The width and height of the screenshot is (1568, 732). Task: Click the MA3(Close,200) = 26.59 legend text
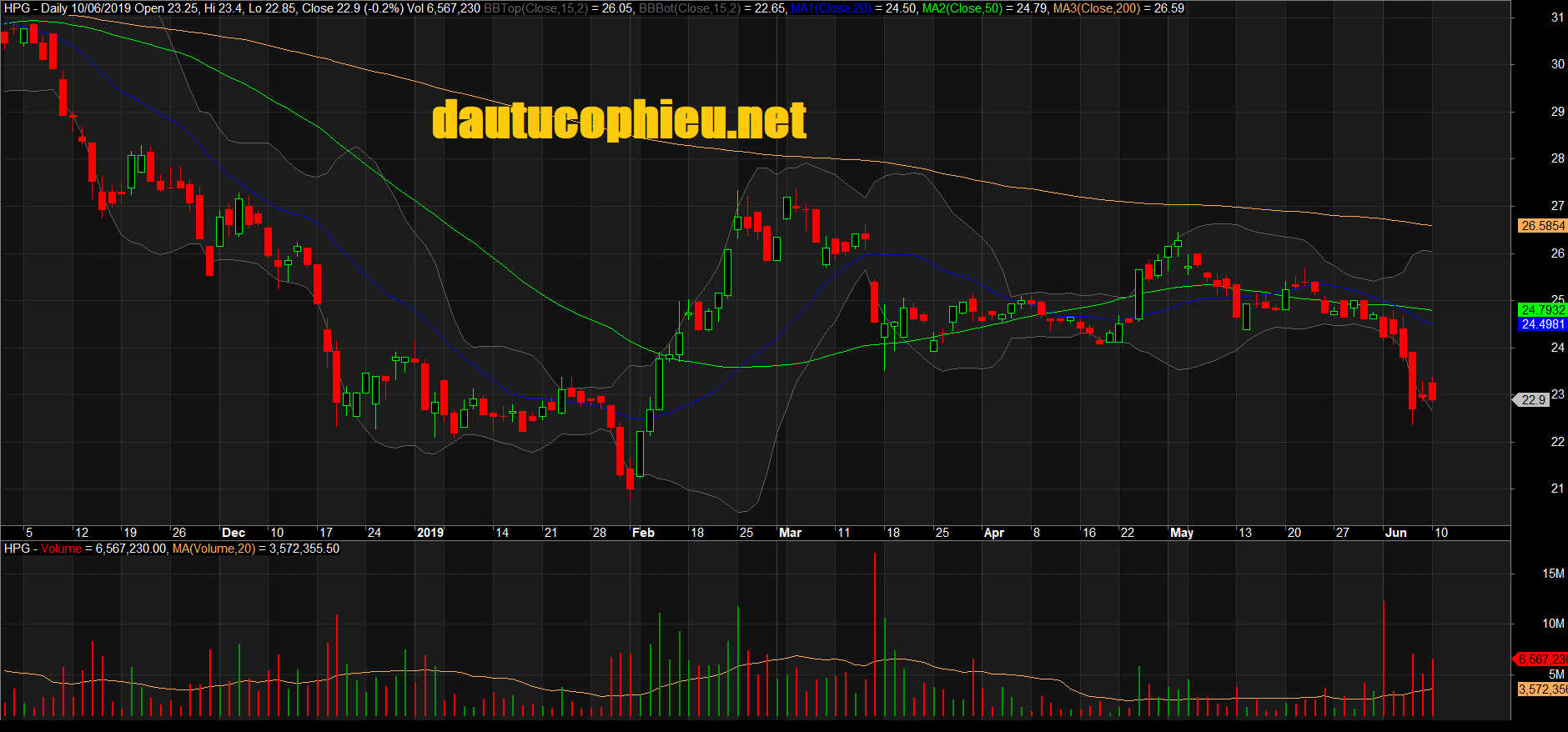pyautogui.click(x=1118, y=8)
